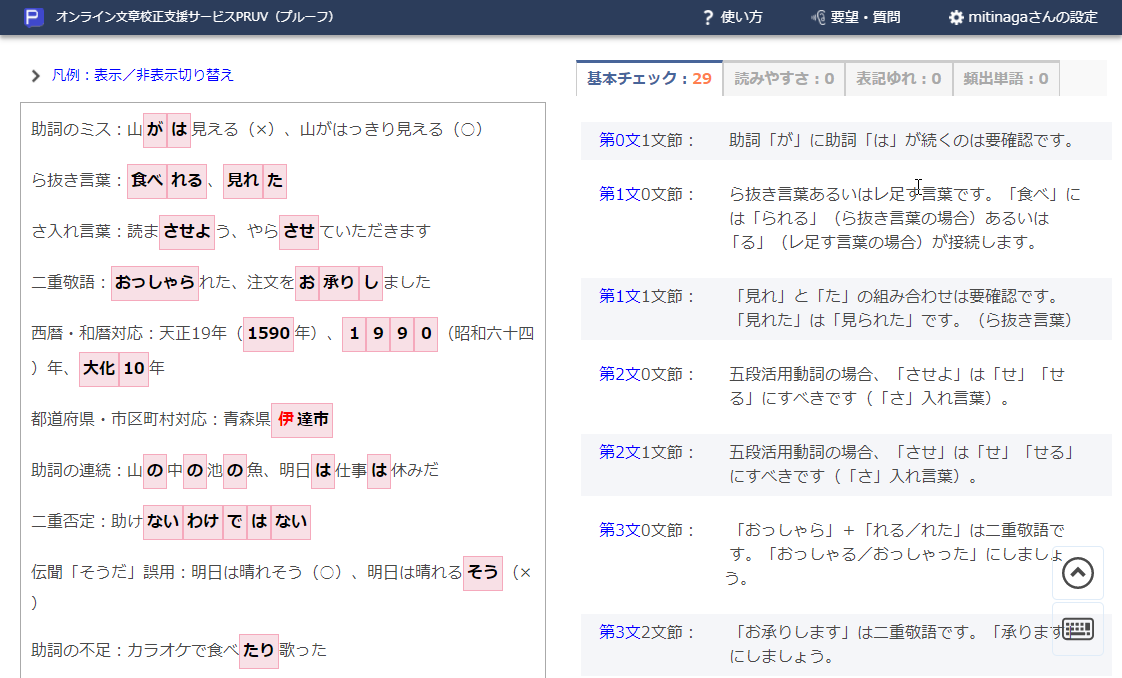The height and width of the screenshot is (678, 1122).
Task: Click highlighted たり particle in text
Action: point(259,649)
